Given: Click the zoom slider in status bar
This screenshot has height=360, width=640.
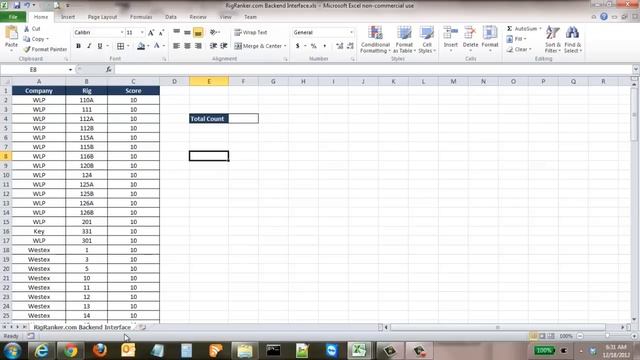Looking at the screenshot, I should click(607, 336).
